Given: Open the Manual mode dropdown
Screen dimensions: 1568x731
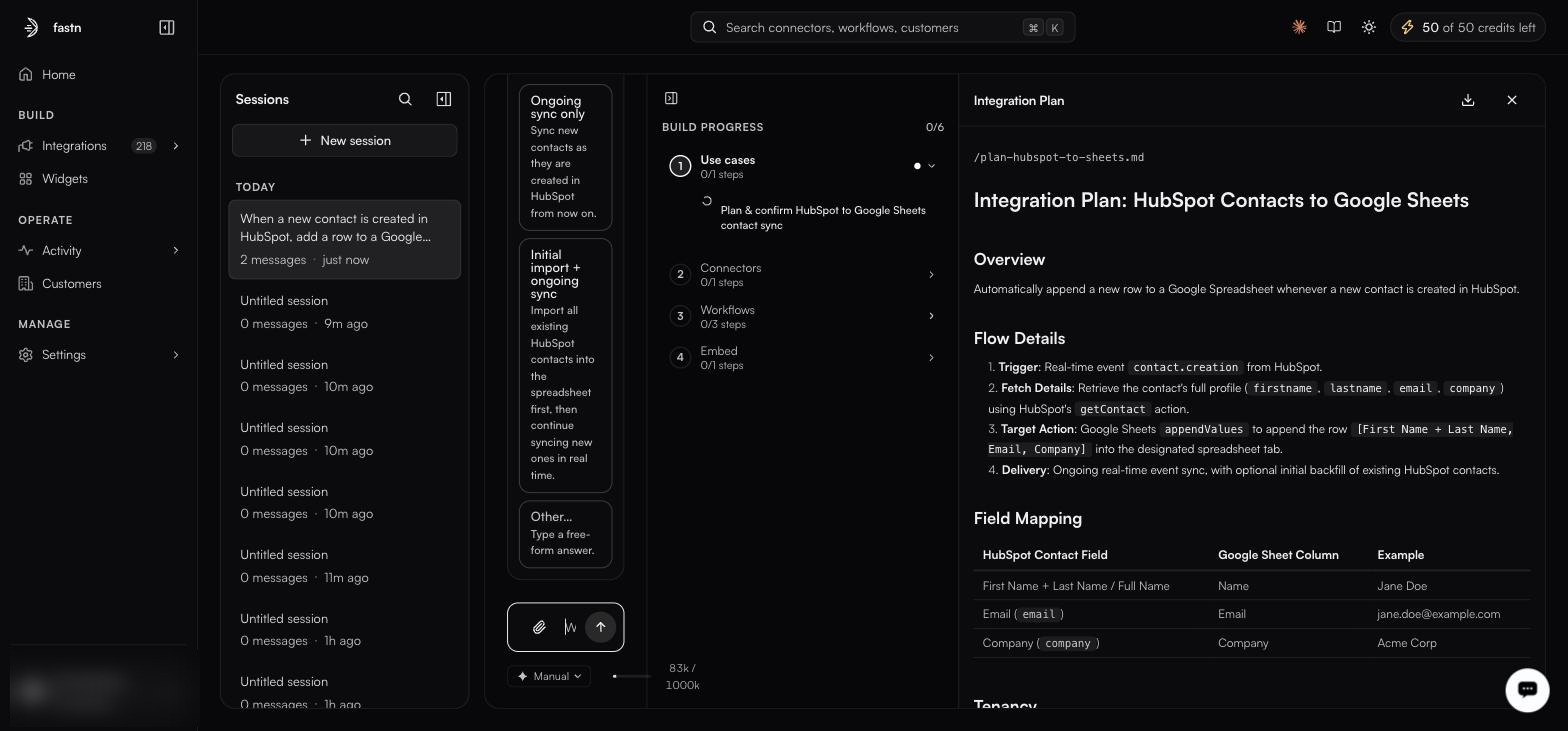Looking at the screenshot, I should pos(549,676).
